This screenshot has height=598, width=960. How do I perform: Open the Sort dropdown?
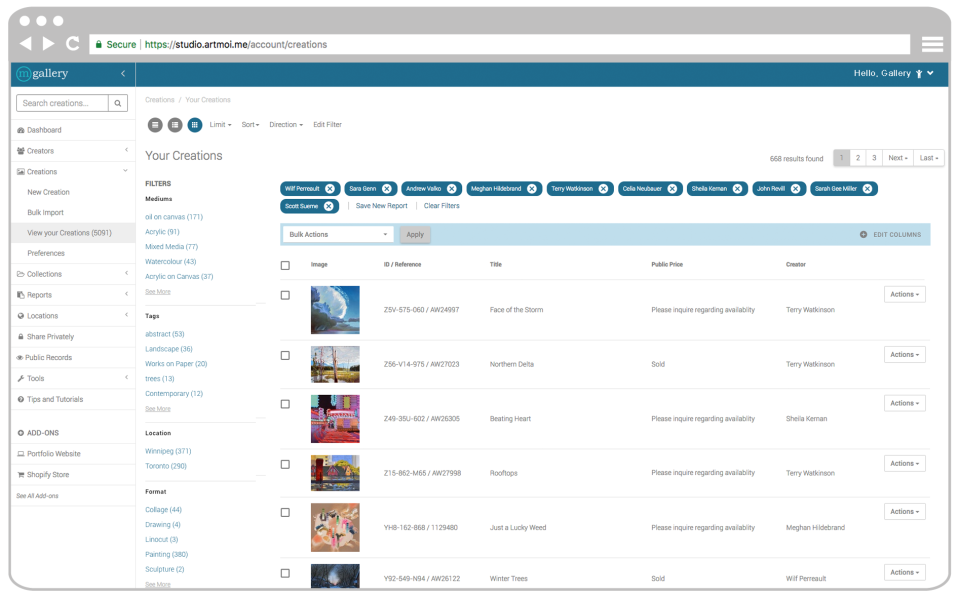pos(249,124)
